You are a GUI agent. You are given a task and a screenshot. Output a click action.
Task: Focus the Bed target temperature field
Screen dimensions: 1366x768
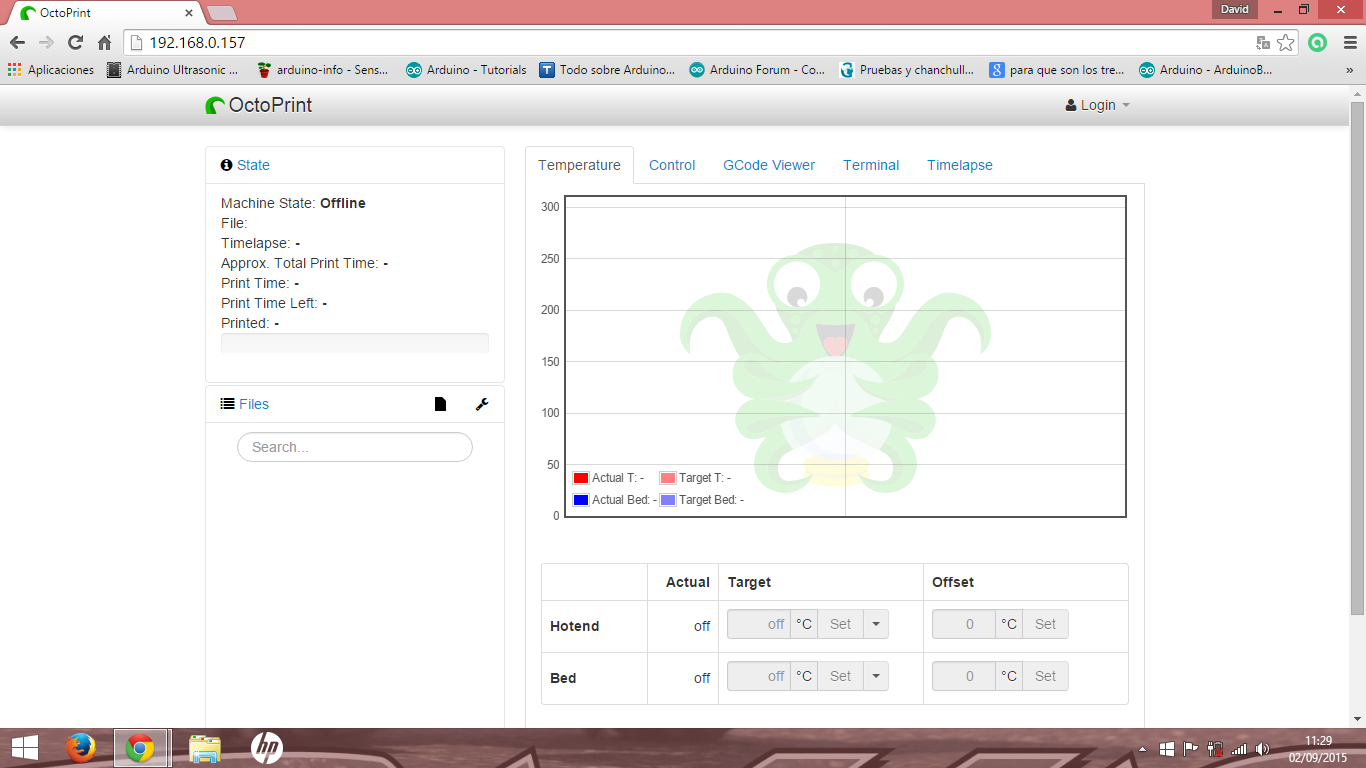759,676
